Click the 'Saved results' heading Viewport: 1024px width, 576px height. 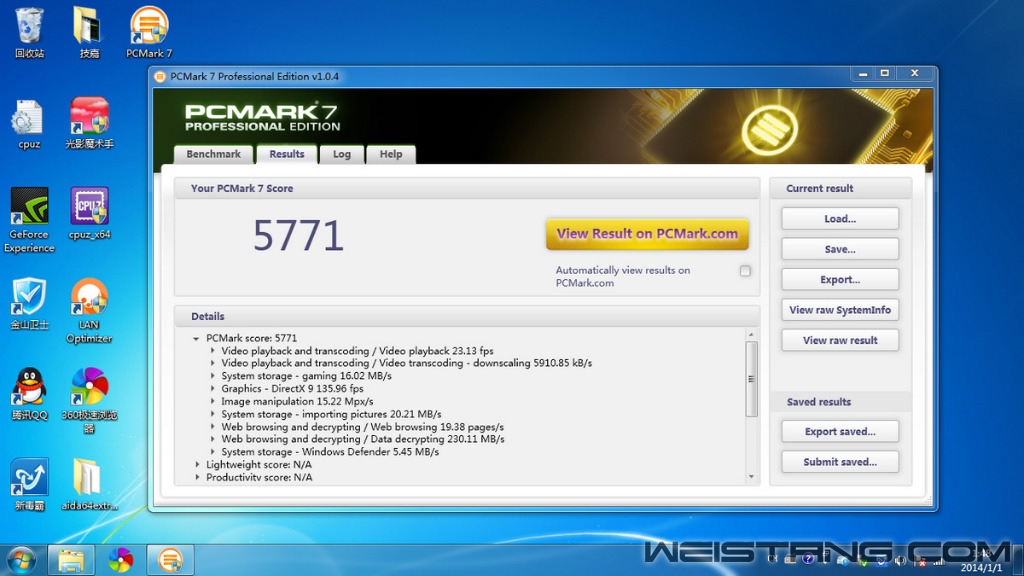[819, 402]
